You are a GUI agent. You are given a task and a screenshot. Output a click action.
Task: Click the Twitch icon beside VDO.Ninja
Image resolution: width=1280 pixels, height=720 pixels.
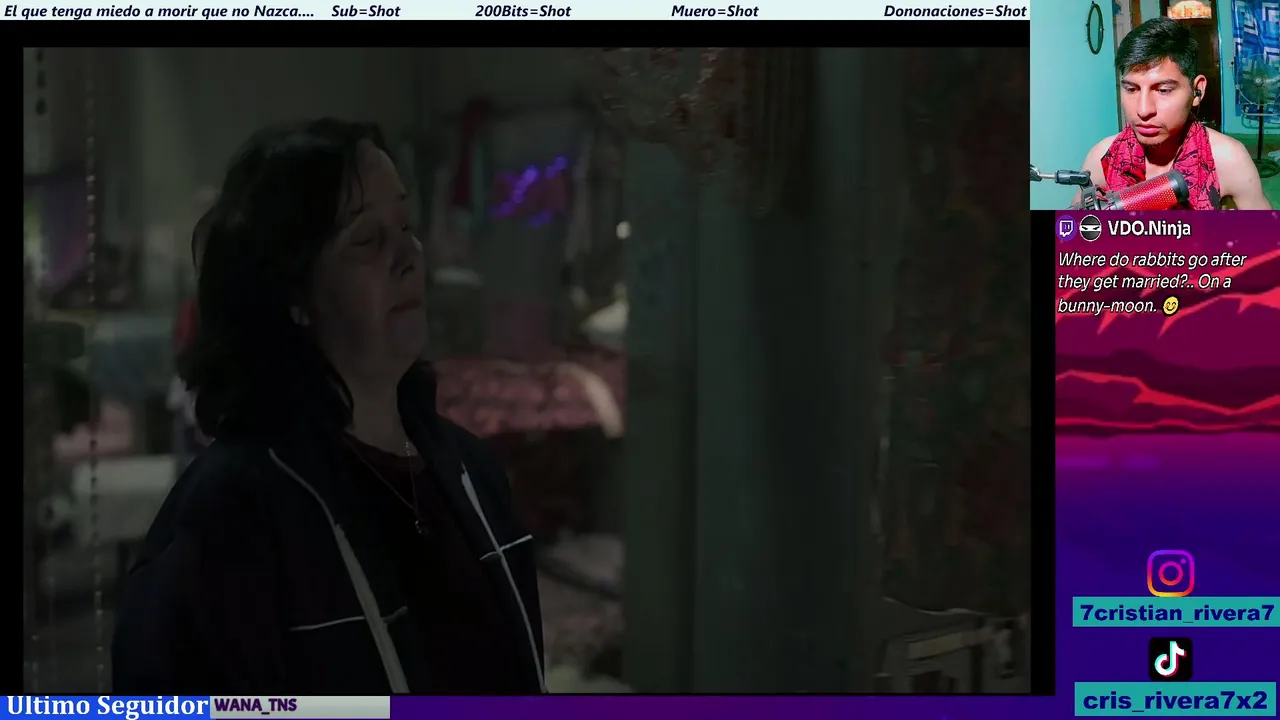click(1066, 228)
